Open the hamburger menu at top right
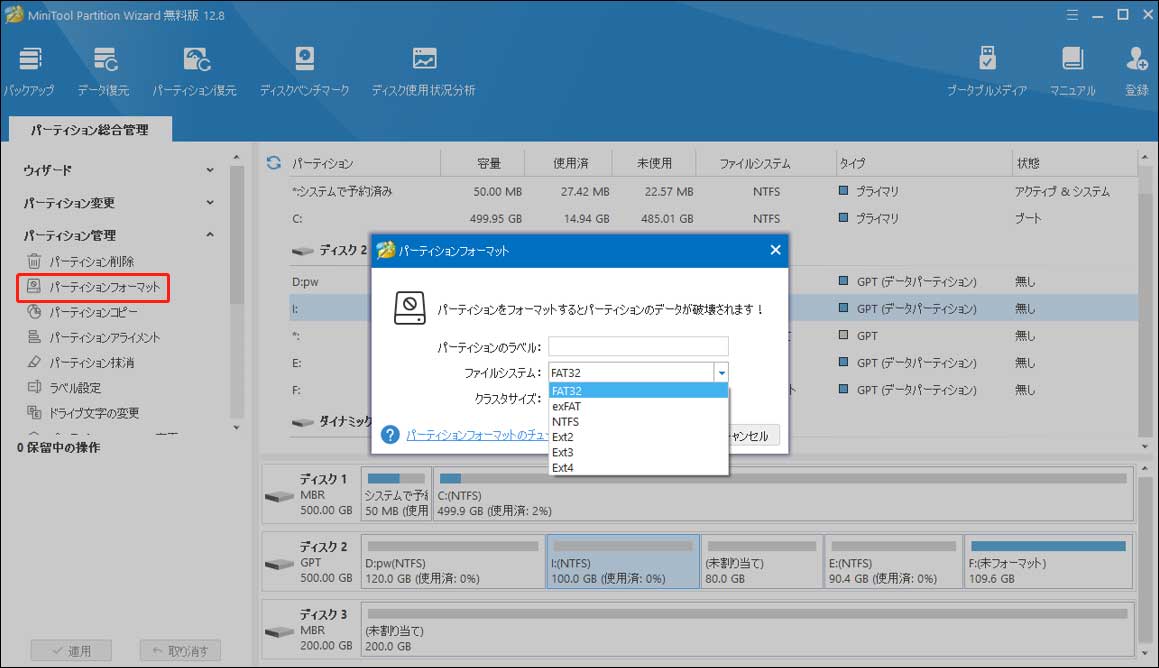The width and height of the screenshot is (1159, 668). [1071, 15]
